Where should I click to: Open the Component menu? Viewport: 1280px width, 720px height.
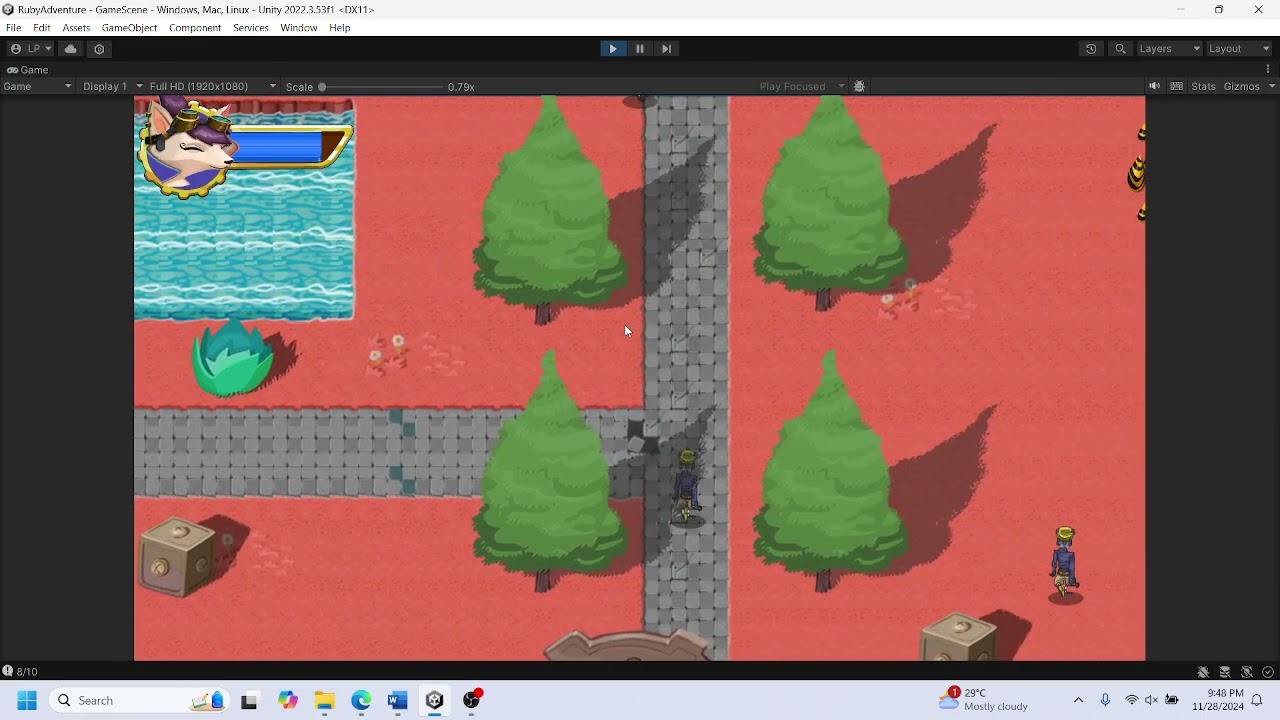195,28
